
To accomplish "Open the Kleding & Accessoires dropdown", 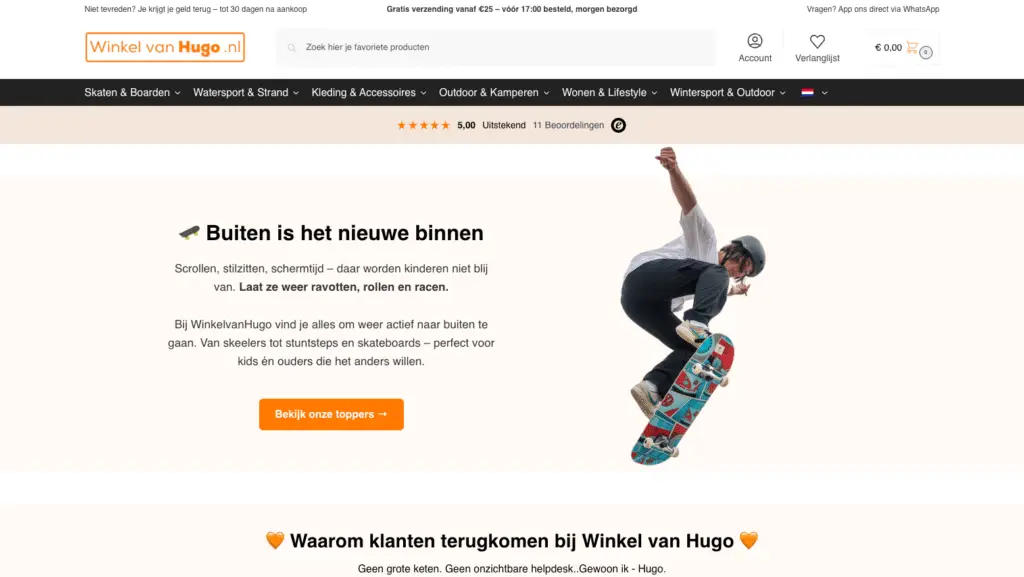I will pos(369,93).
